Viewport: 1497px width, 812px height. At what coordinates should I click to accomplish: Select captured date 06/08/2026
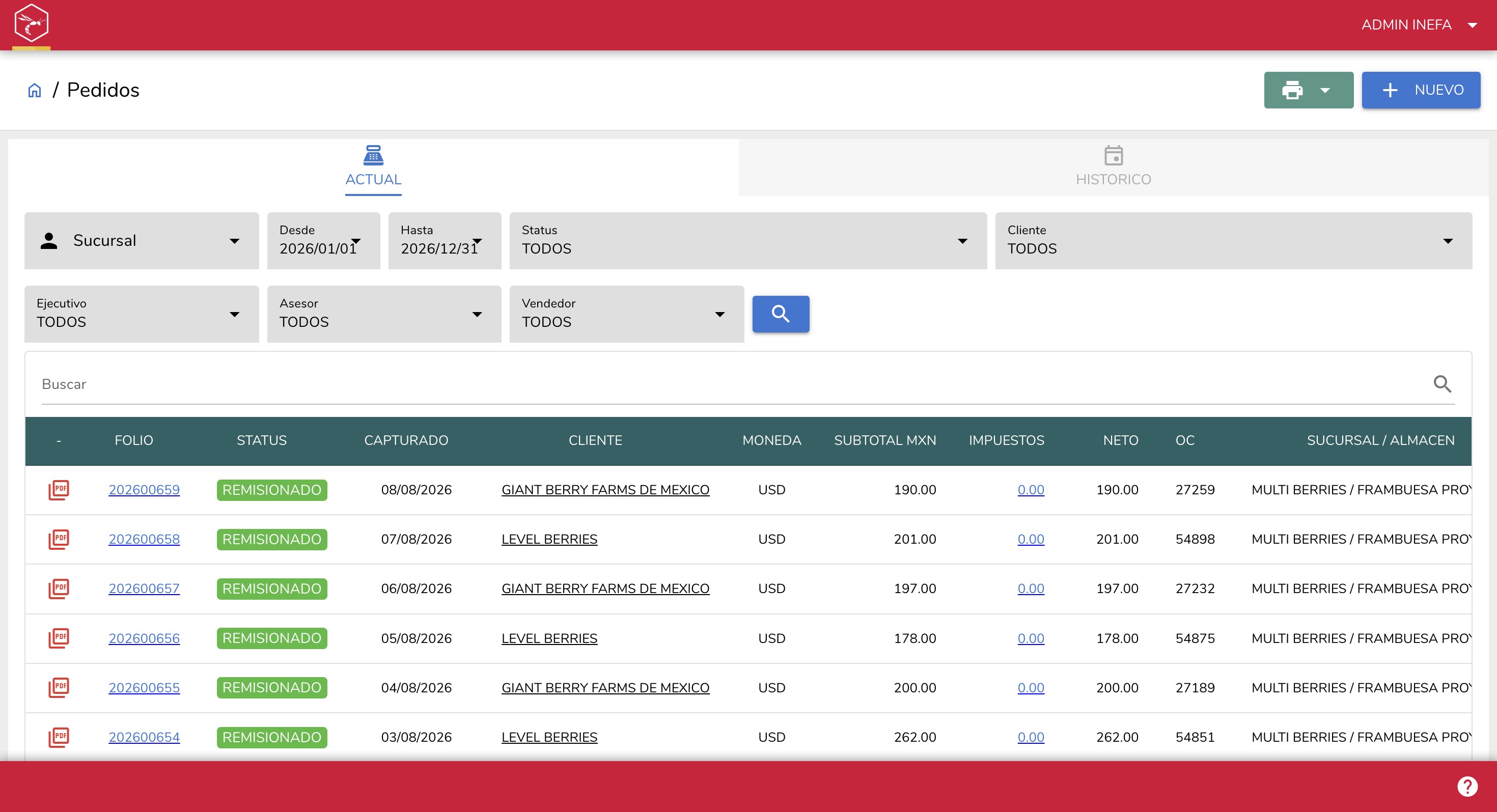[416, 589]
